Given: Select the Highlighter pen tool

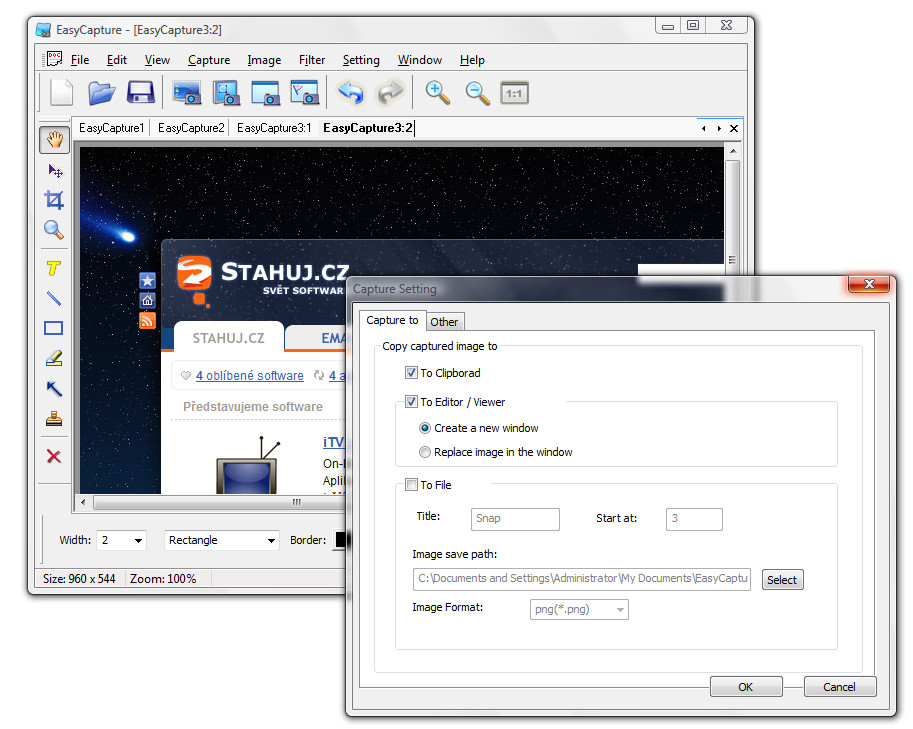Looking at the screenshot, I should [x=54, y=358].
